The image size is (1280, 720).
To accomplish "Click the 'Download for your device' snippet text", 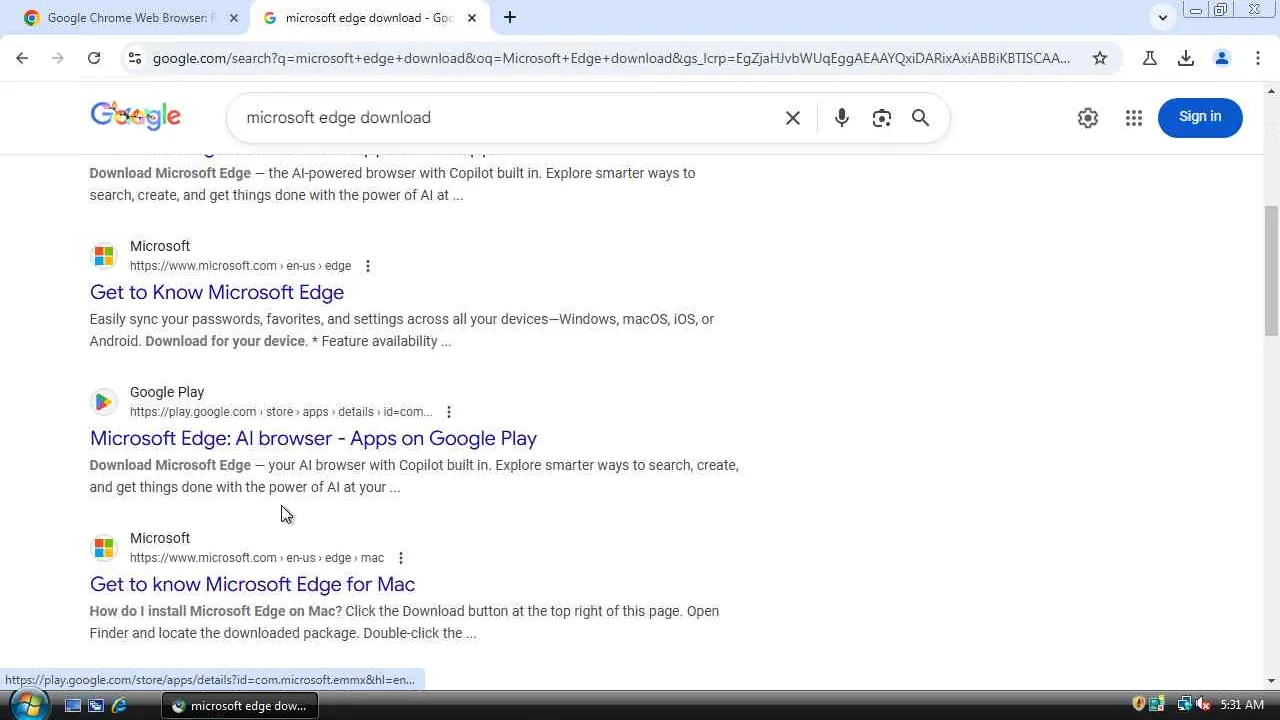I will pos(225,341).
